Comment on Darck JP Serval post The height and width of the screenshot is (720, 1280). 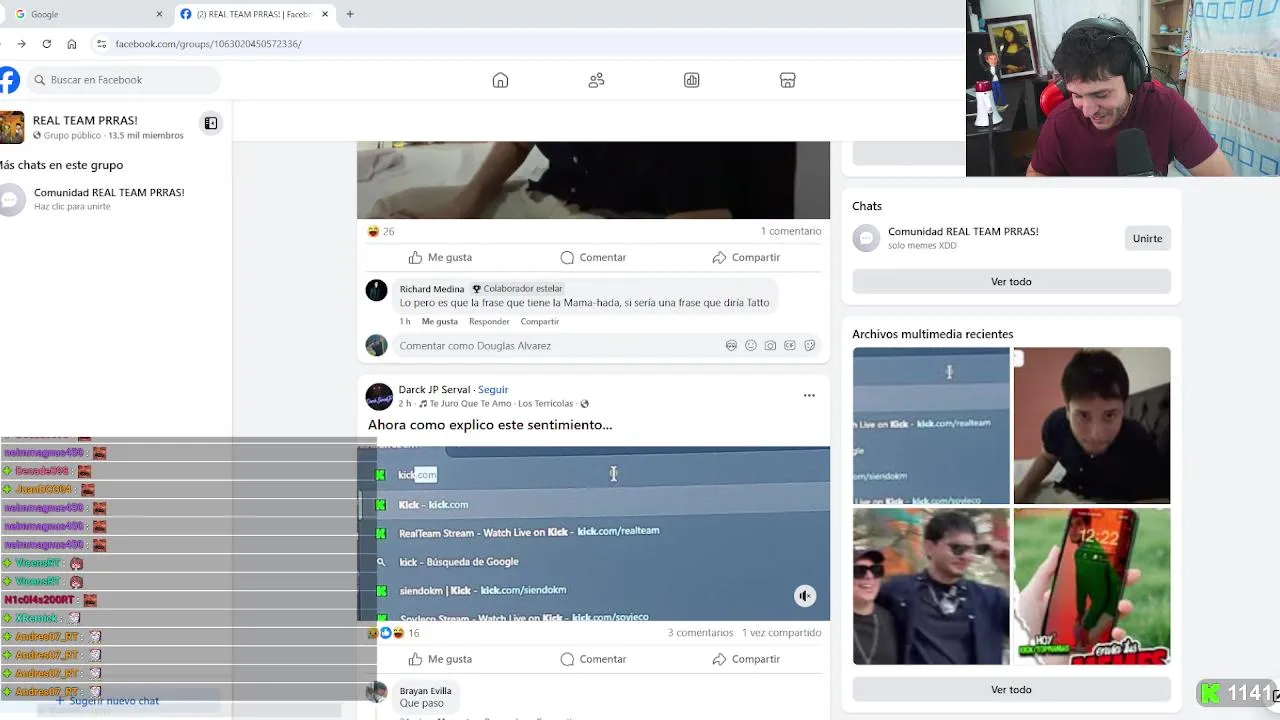point(593,659)
